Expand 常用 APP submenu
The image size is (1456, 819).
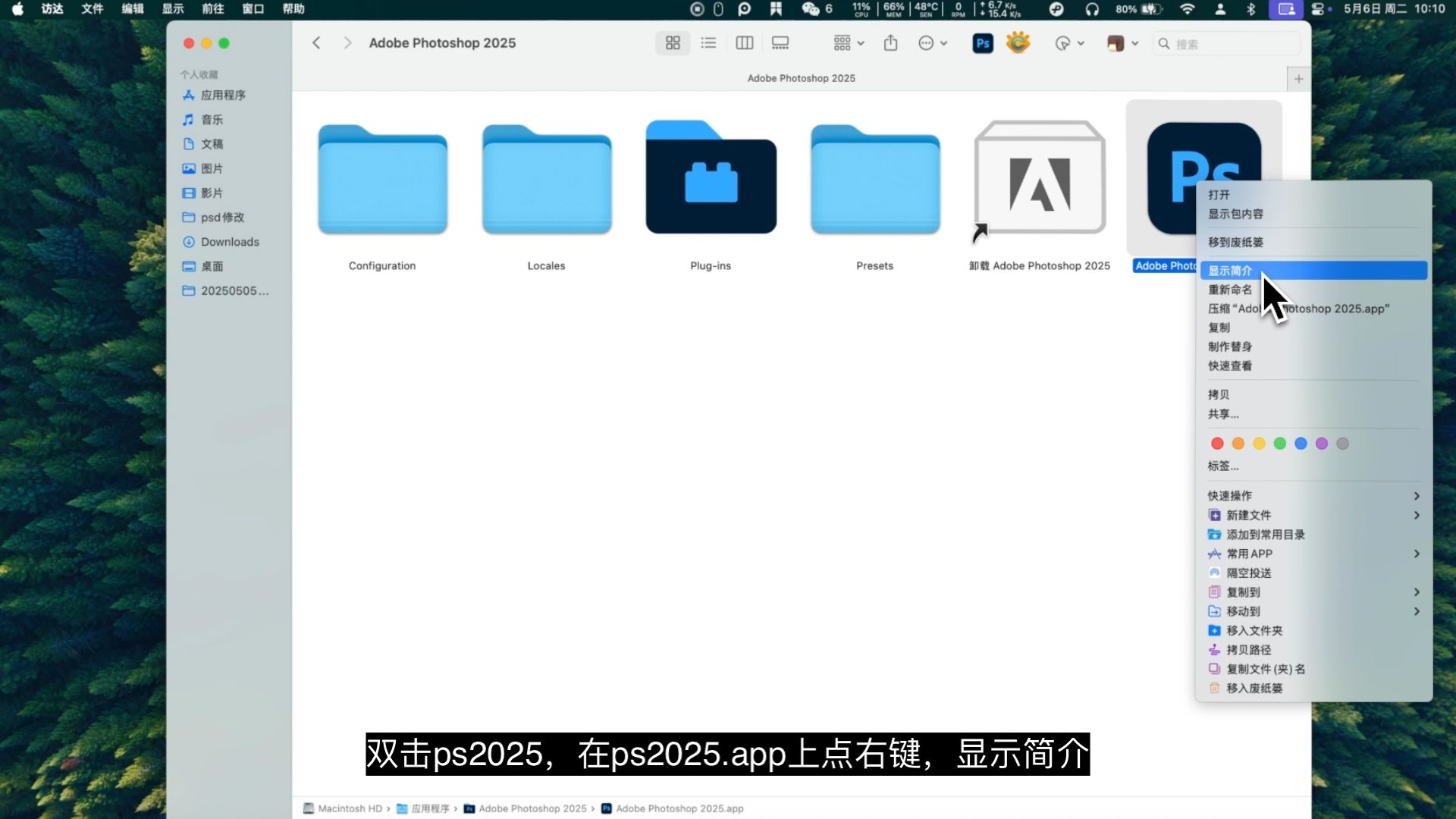tap(1313, 554)
